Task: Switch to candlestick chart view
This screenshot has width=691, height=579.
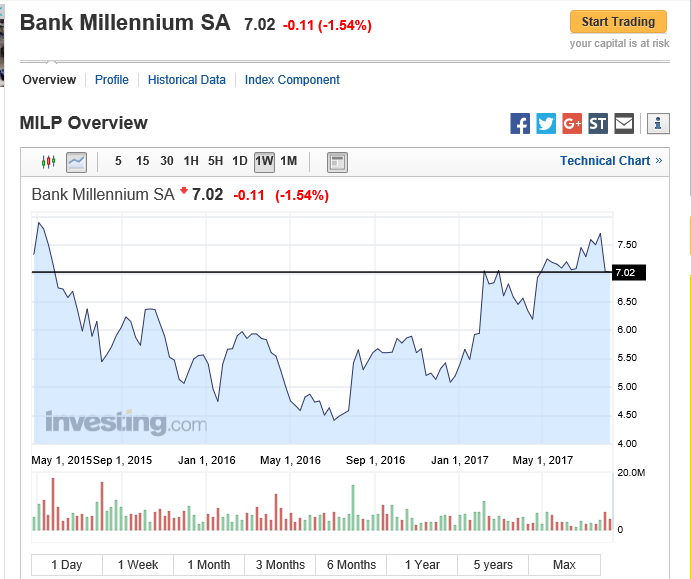Action: tap(48, 162)
